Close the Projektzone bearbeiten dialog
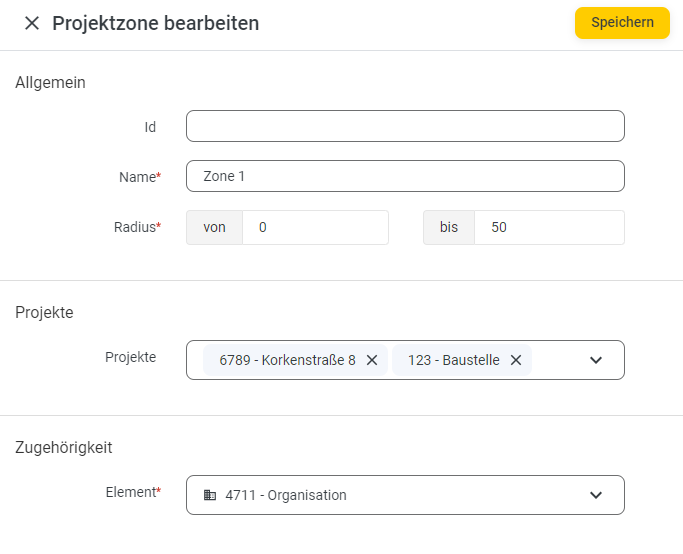The height and width of the screenshot is (554, 683). pyautogui.click(x=32, y=23)
